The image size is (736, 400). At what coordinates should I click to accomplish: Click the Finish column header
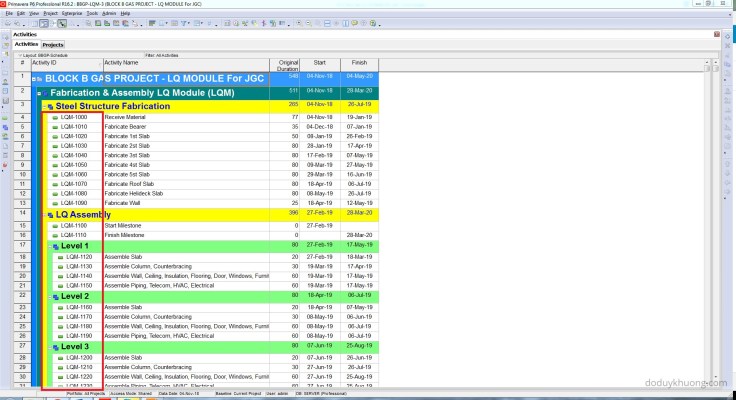point(359,65)
